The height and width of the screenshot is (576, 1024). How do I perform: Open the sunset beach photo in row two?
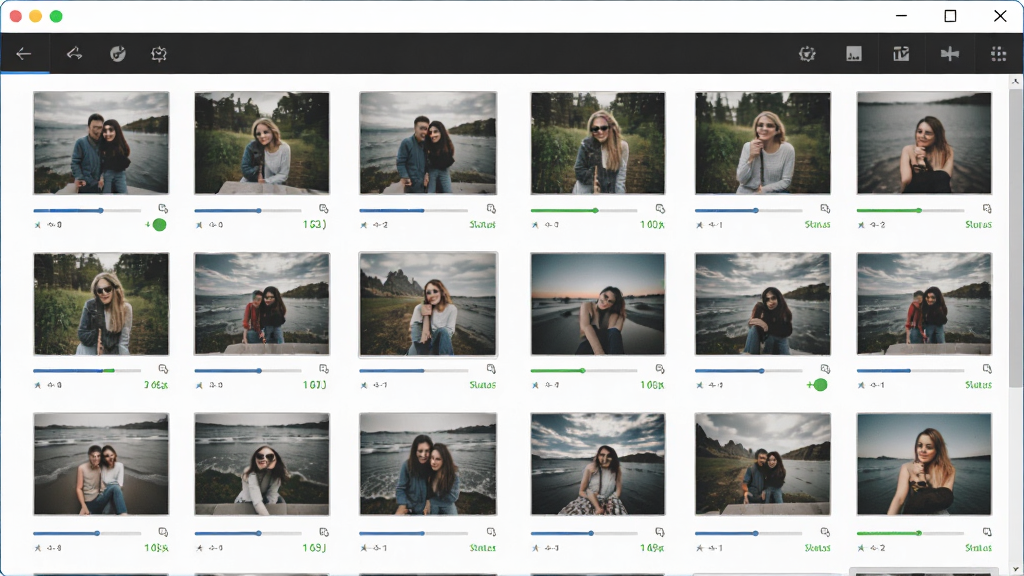[x=598, y=304]
